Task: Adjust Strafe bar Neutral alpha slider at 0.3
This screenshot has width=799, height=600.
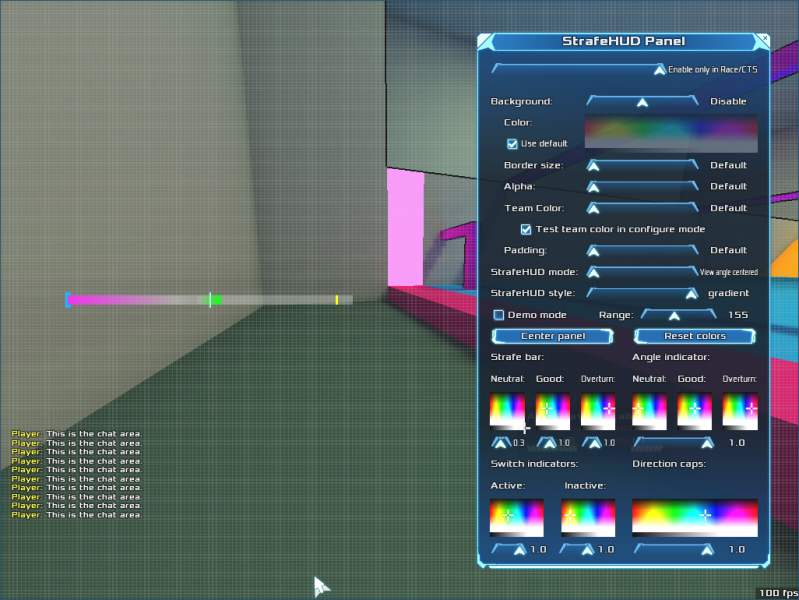Action: tap(501, 442)
